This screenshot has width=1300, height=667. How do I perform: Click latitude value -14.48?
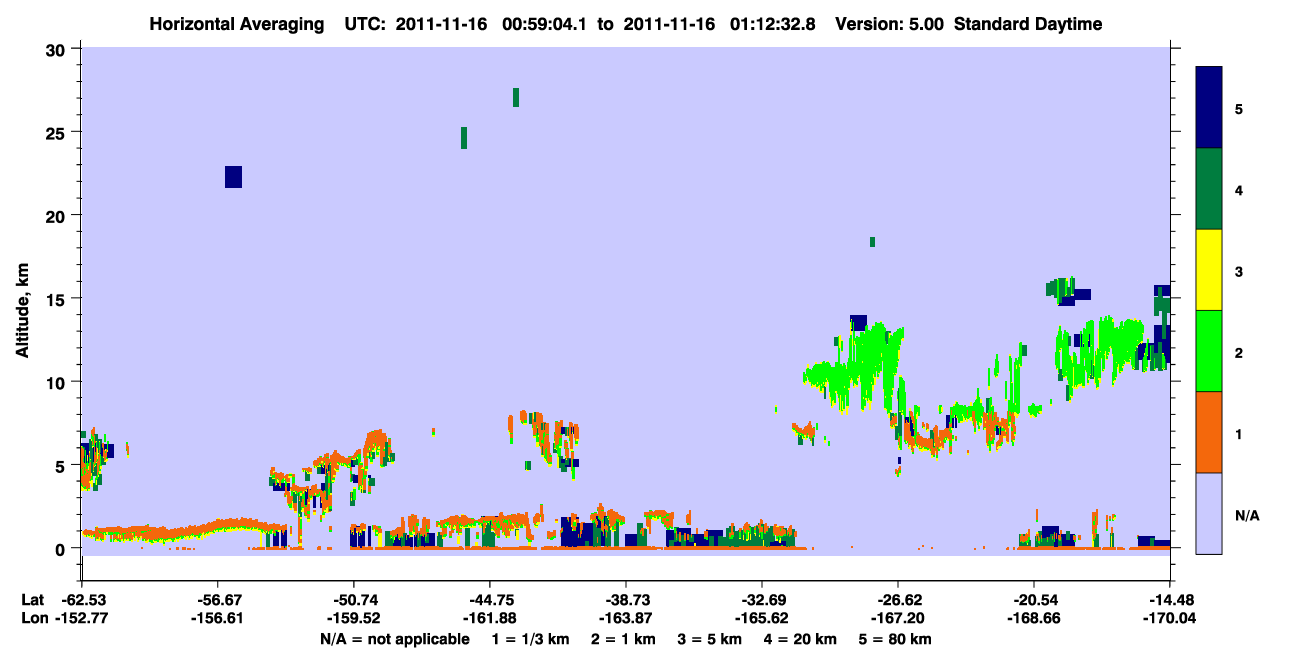pos(1170,600)
